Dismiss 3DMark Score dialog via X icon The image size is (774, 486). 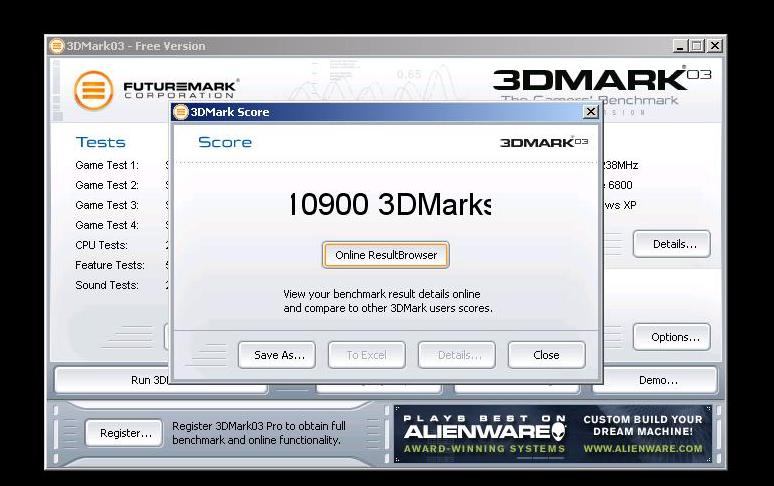[x=590, y=112]
